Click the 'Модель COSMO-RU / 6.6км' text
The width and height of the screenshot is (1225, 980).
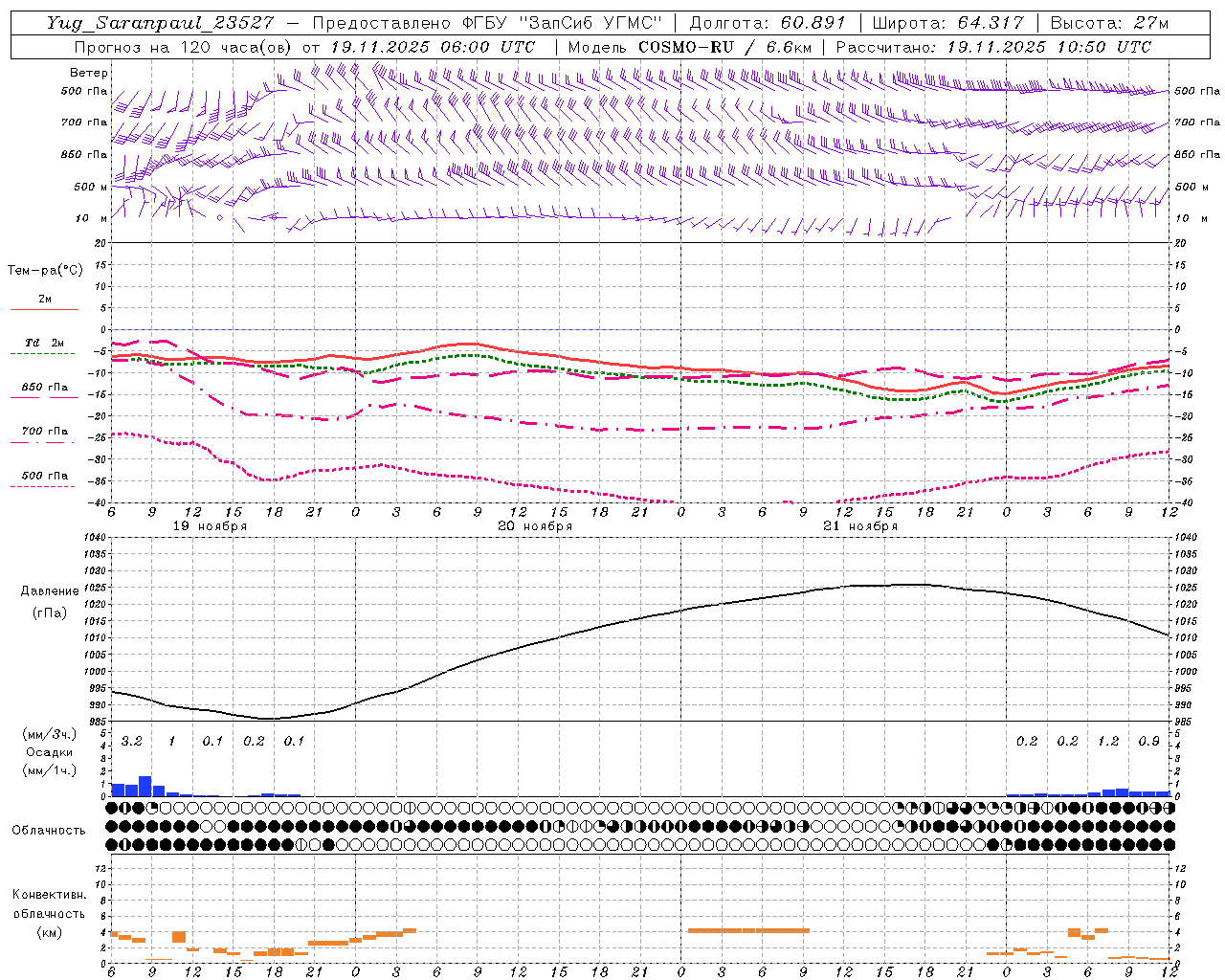click(690, 47)
